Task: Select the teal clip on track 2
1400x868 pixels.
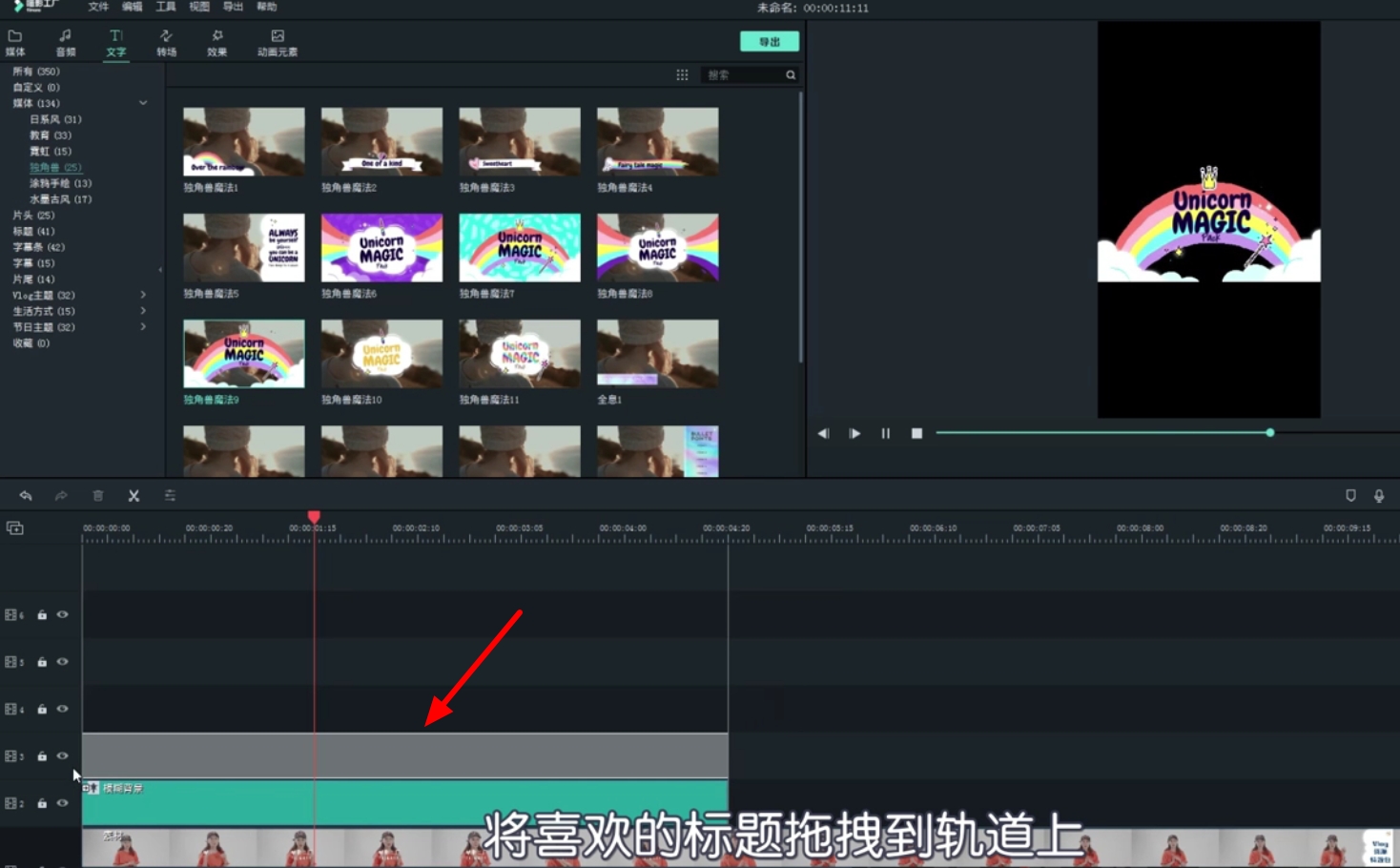Action: 404,802
